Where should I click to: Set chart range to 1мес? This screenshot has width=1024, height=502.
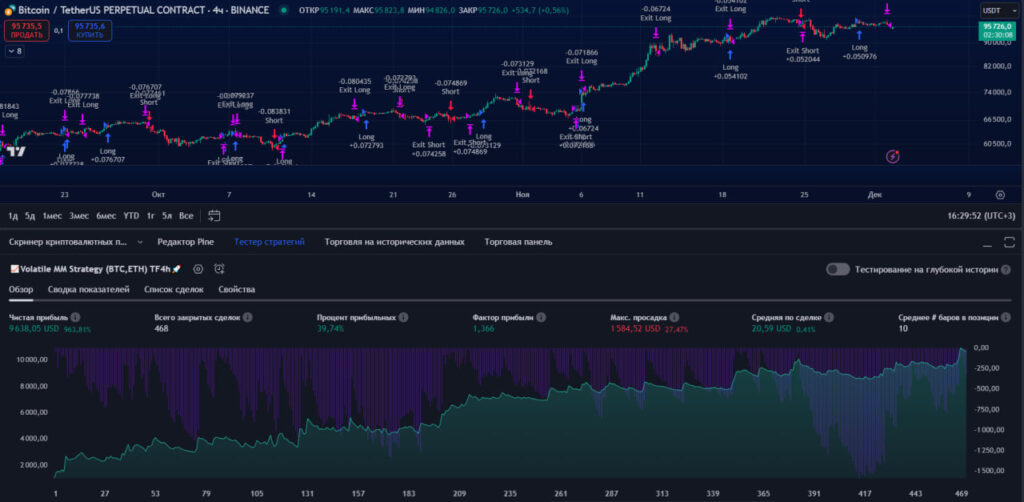coord(52,216)
